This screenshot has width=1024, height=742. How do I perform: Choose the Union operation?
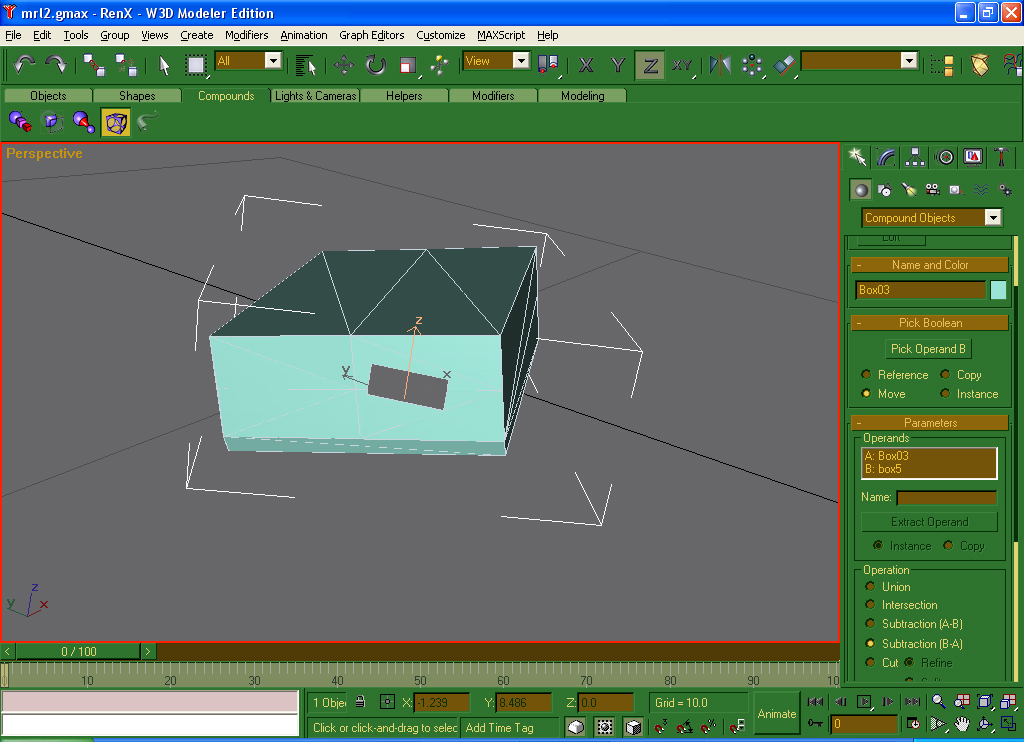[868, 587]
